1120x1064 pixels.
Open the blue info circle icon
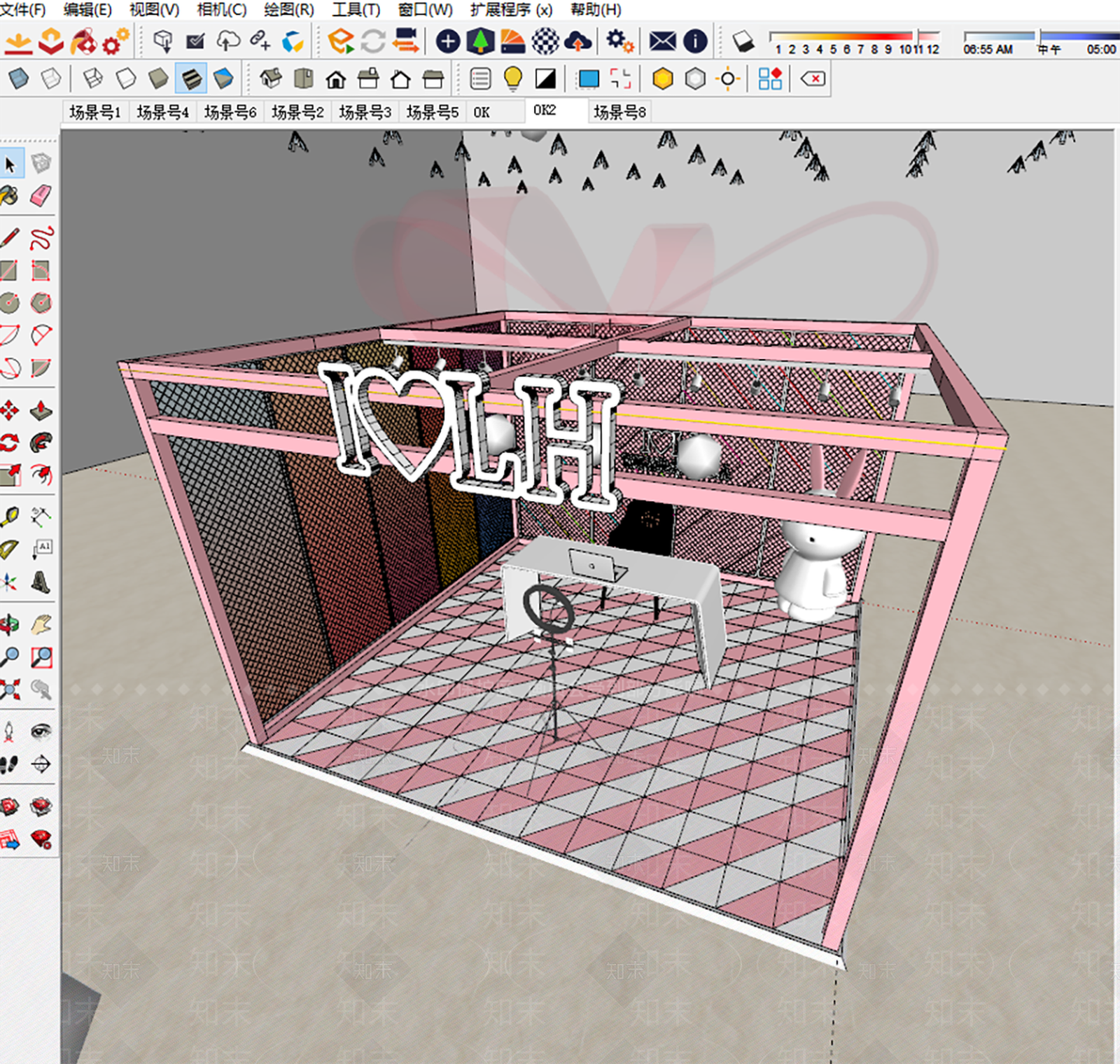coord(695,41)
